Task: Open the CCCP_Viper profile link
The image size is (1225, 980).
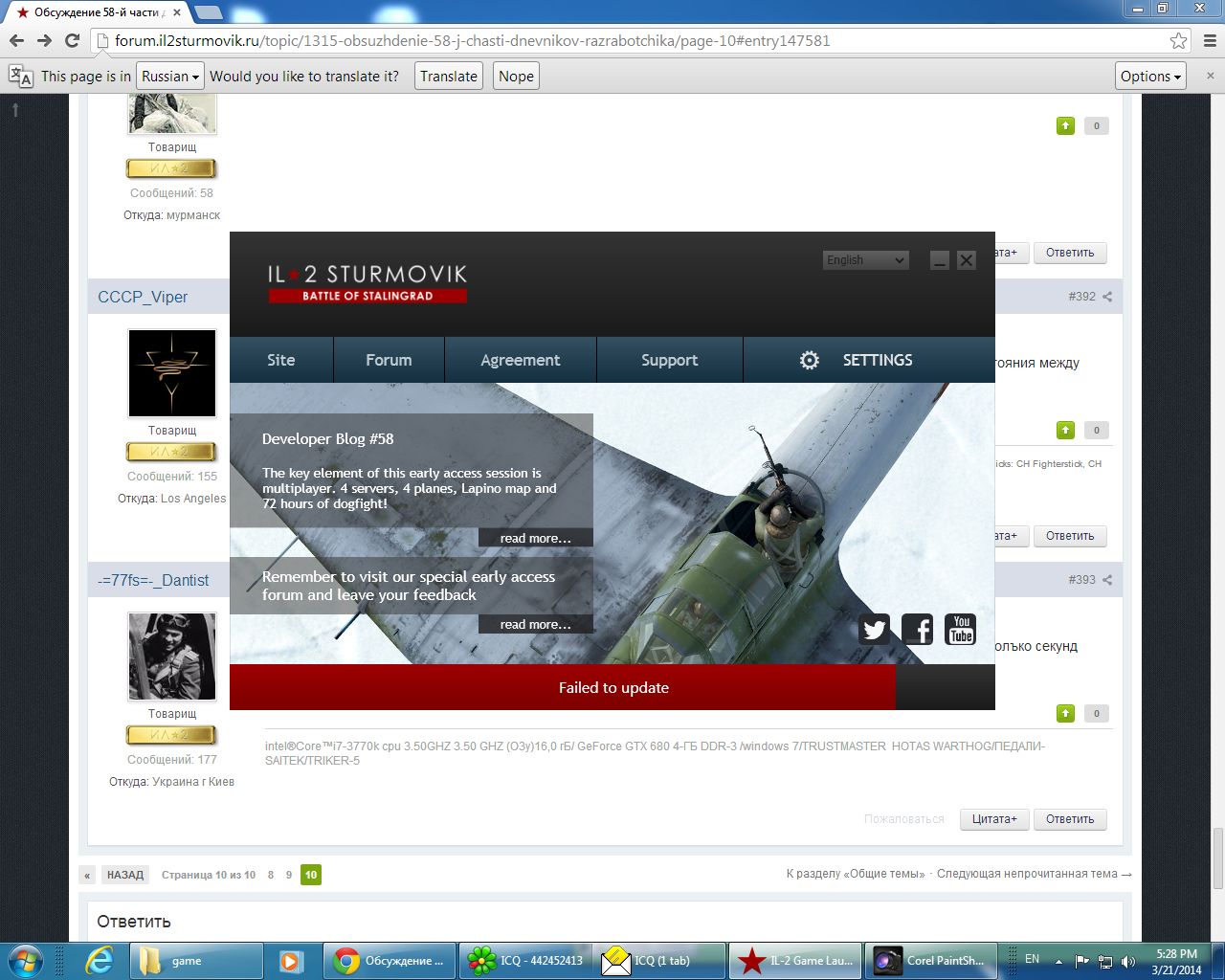Action: pyautogui.click(x=143, y=297)
